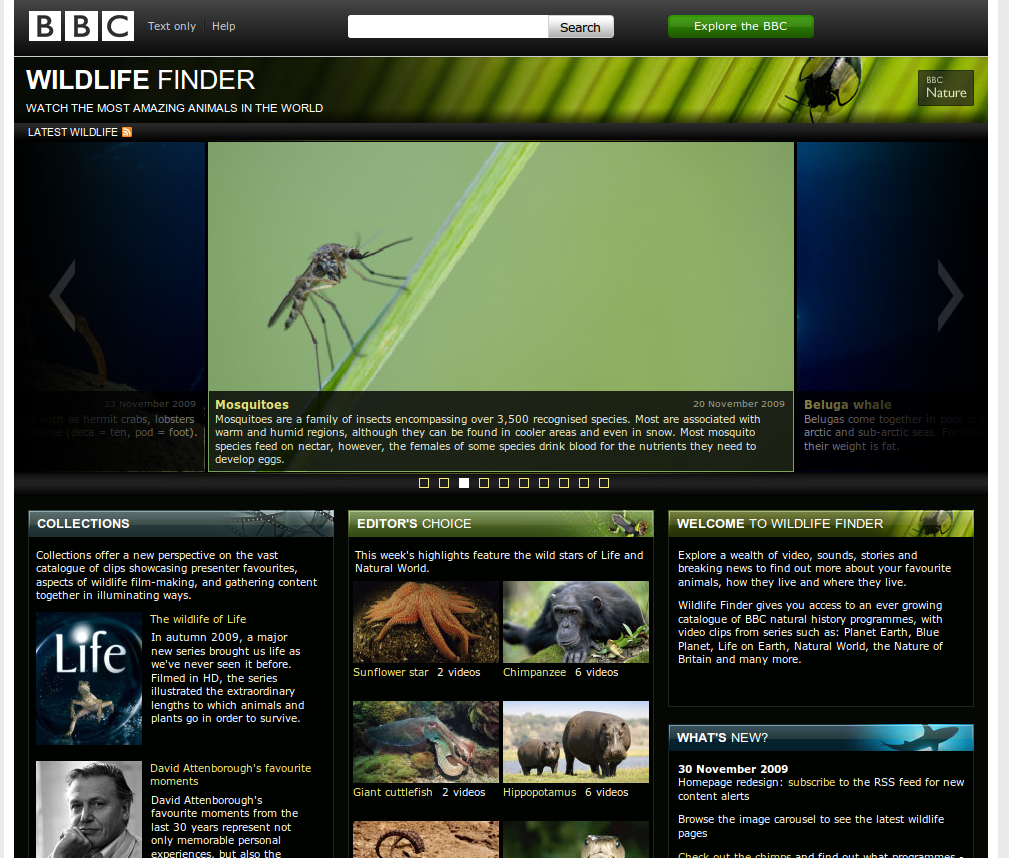Click into the search text field
This screenshot has height=858, width=1009.
coord(448,27)
